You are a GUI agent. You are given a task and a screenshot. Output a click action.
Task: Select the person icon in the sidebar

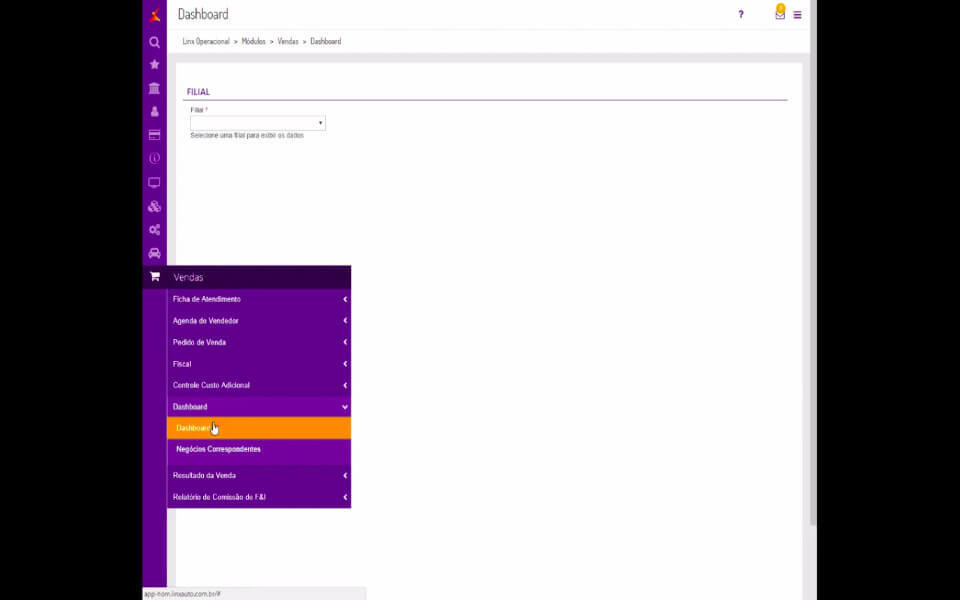pyautogui.click(x=154, y=111)
